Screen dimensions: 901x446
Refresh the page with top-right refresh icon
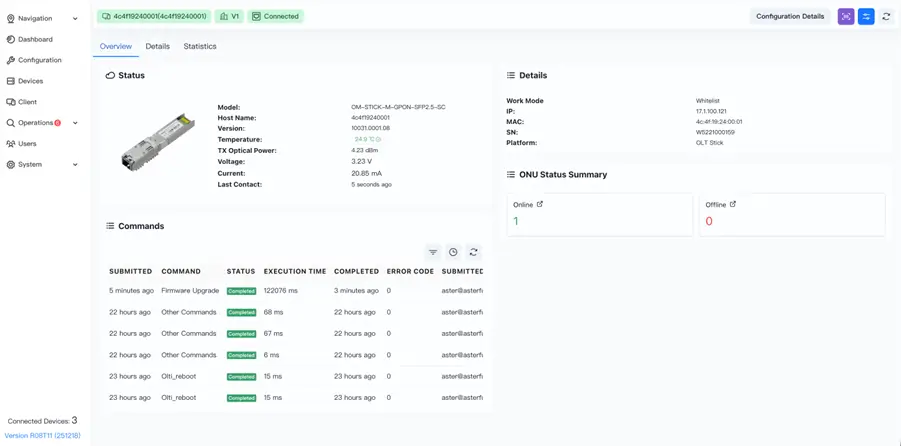(886, 17)
